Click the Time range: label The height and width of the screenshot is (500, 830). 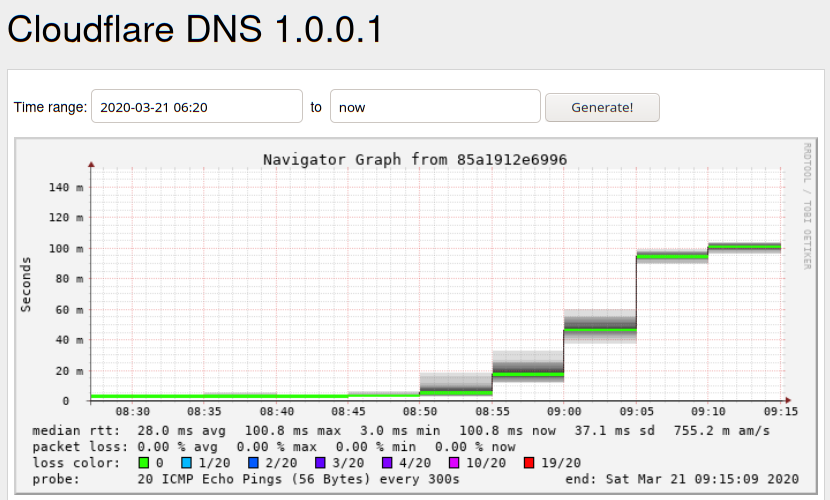click(50, 107)
